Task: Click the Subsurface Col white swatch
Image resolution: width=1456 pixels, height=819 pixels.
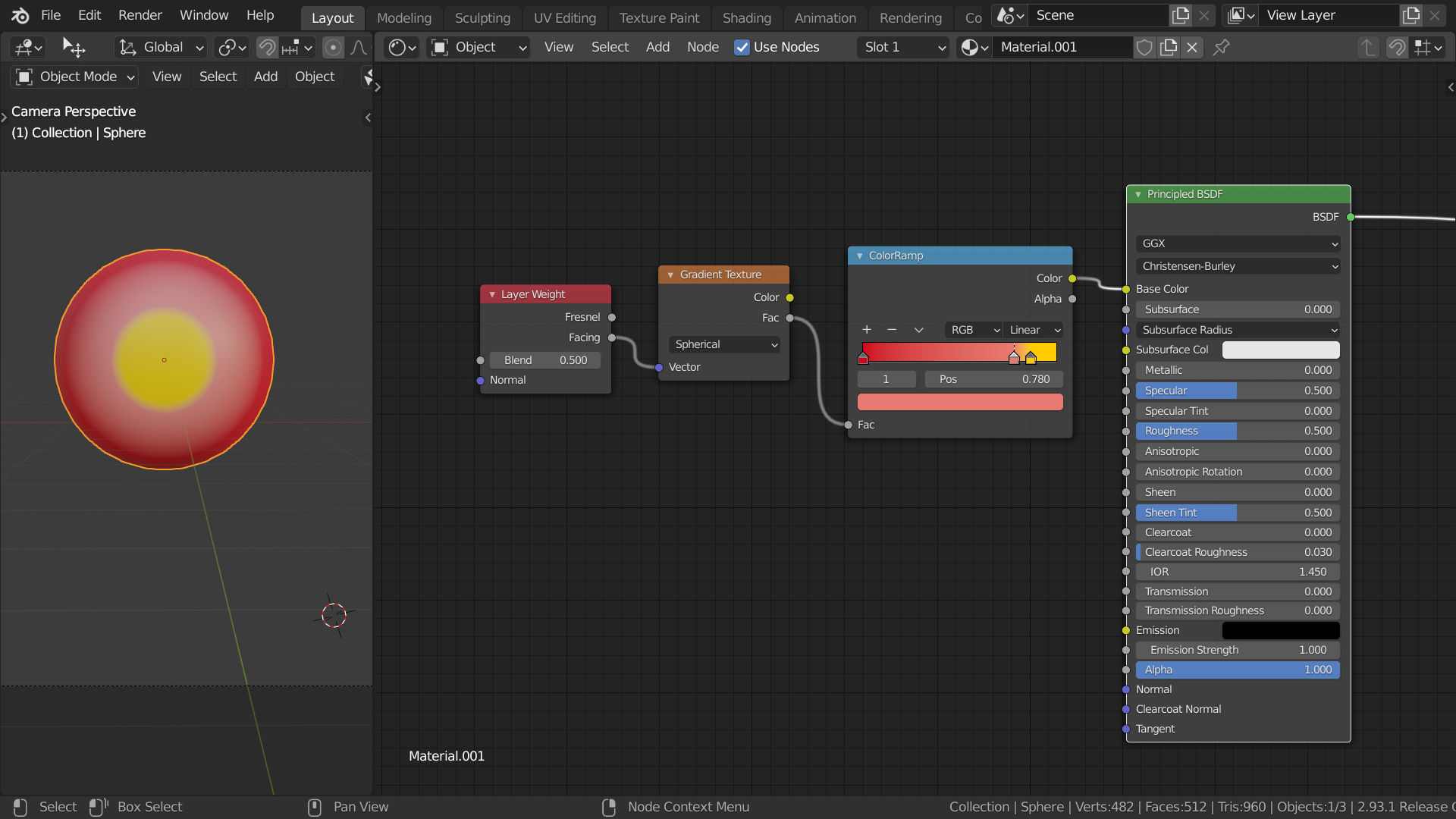Action: (x=1281, y=350)
